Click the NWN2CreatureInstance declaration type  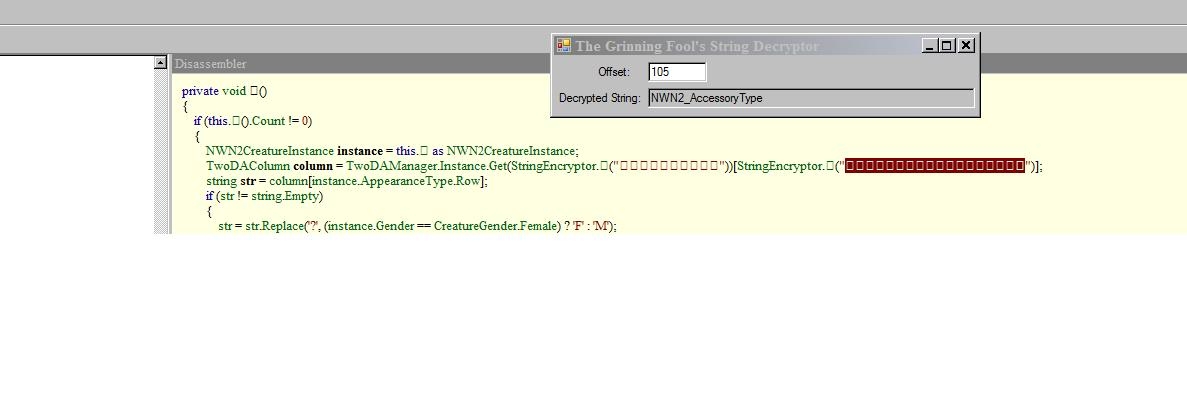(x=270, y=151)
